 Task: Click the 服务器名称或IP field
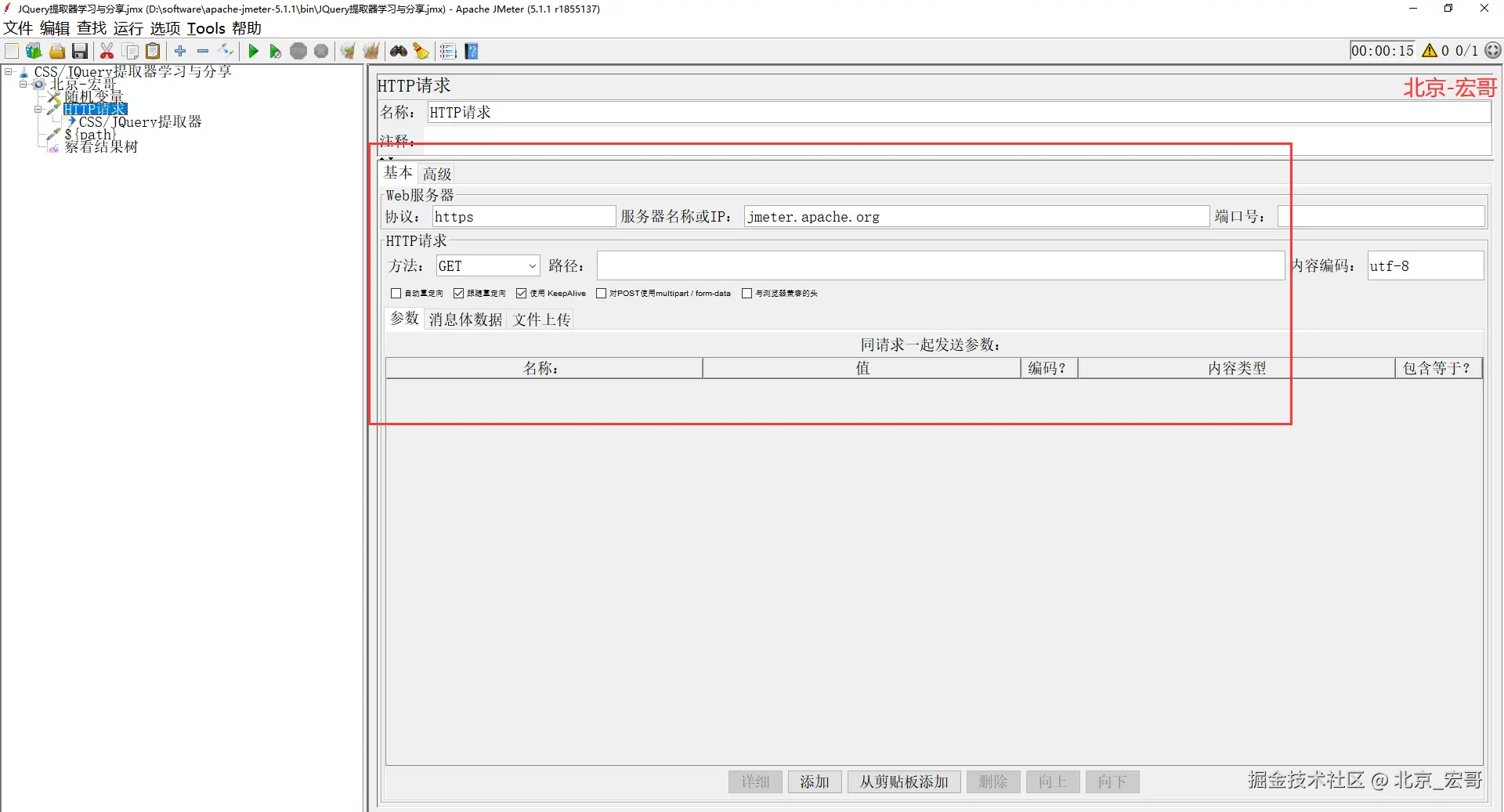click(x=977, y=217)
